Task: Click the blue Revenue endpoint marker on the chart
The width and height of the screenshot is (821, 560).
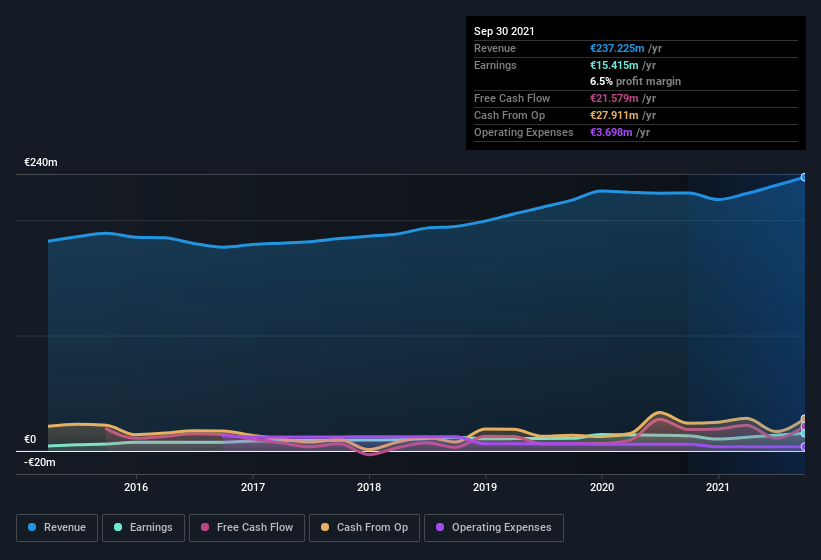Action: click(804, 177)
